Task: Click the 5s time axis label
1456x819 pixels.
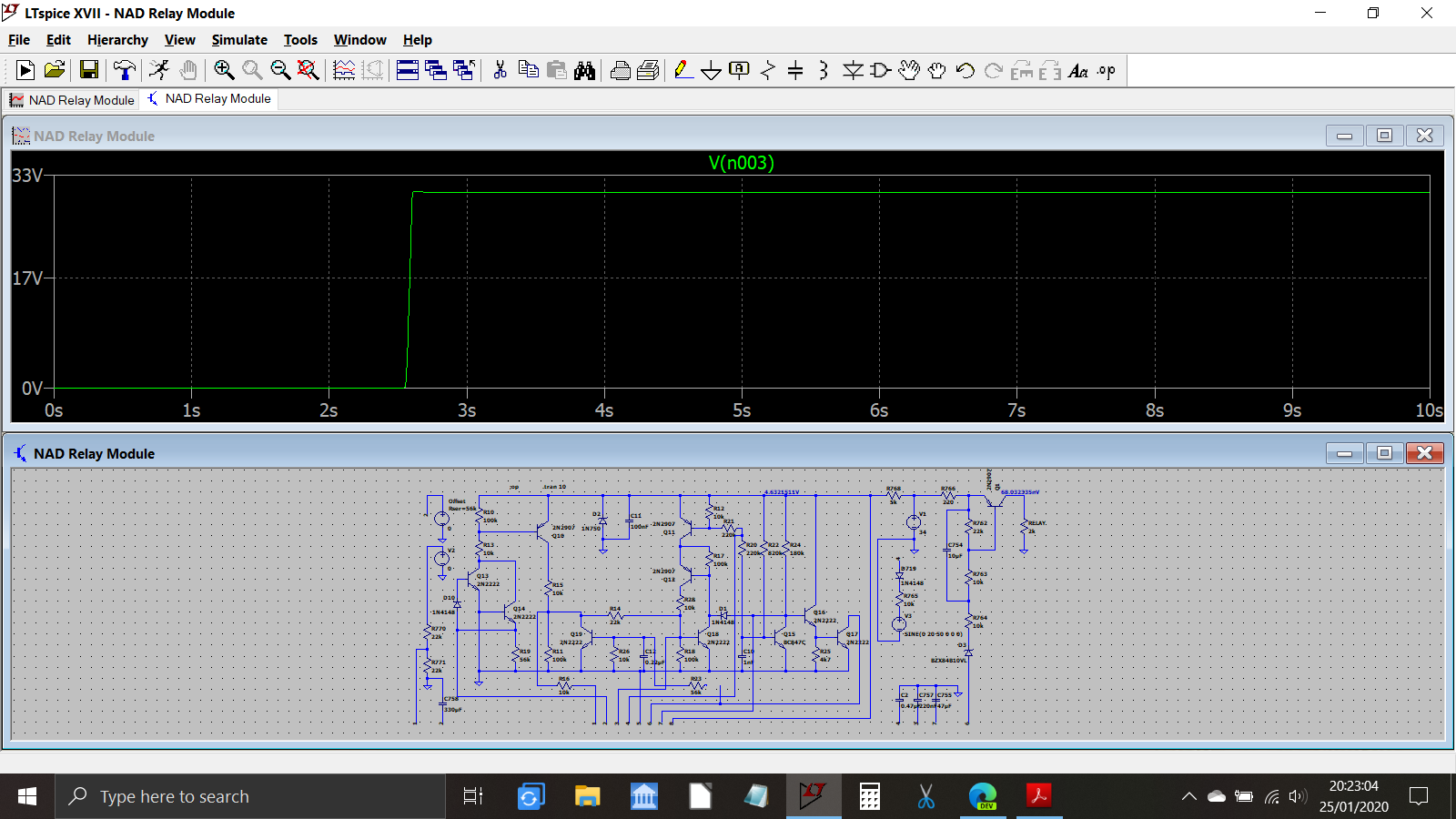Action: 742,410
